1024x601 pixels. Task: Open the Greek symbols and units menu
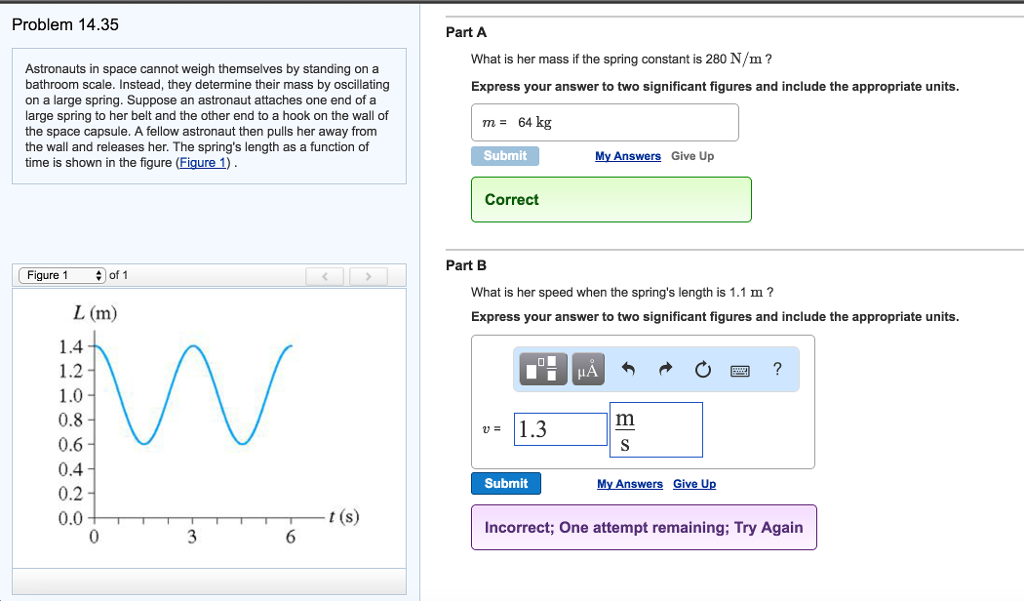[x=588, y=370]
